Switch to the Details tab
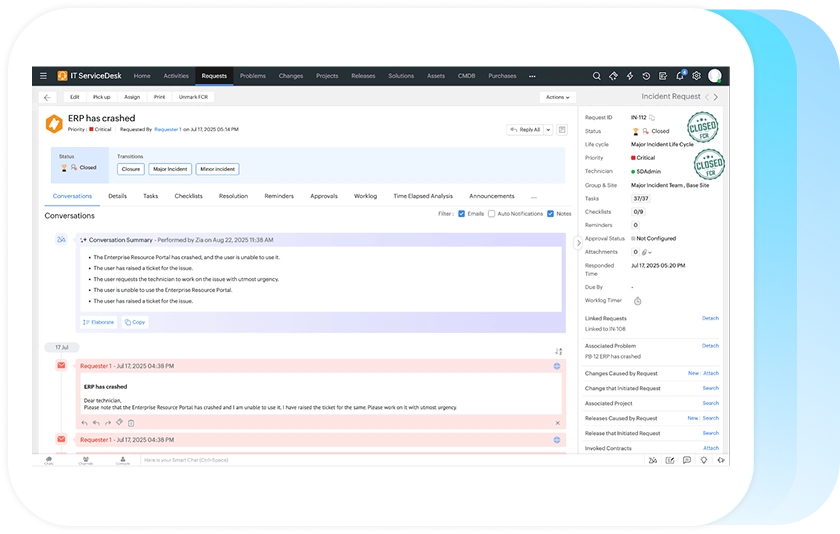 117,197
